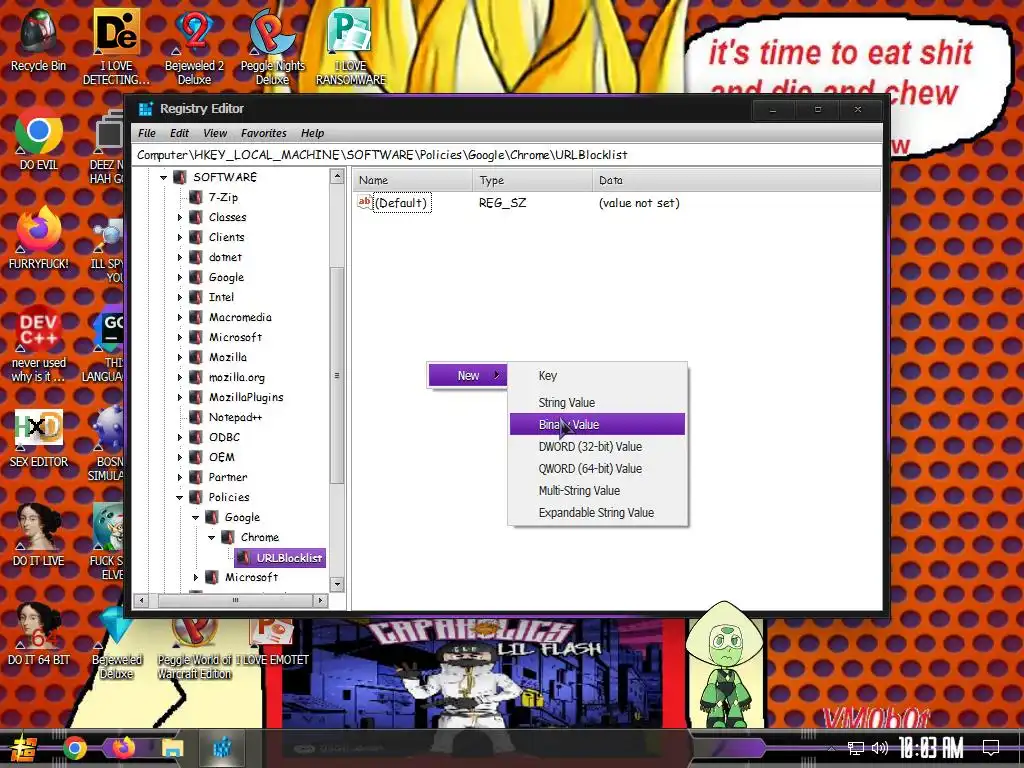Image resolution: width=1024 pixels, height=768 pixels.
Task: Select the Macromedia registry key
Action: point(240,317)
